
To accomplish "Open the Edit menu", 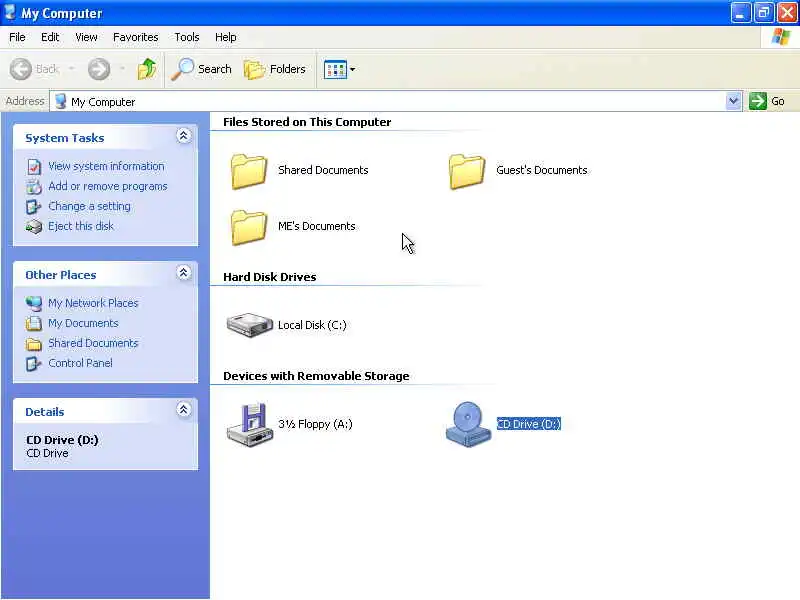I will (x=50, y=37).
